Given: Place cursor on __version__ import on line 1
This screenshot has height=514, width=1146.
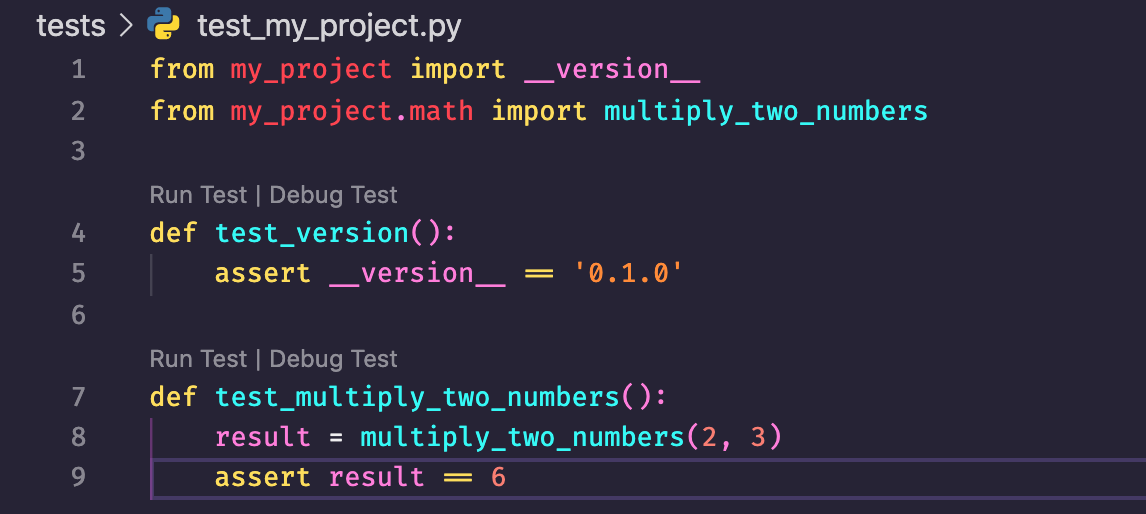Looking at the screenshot, I should pos(612,70).
